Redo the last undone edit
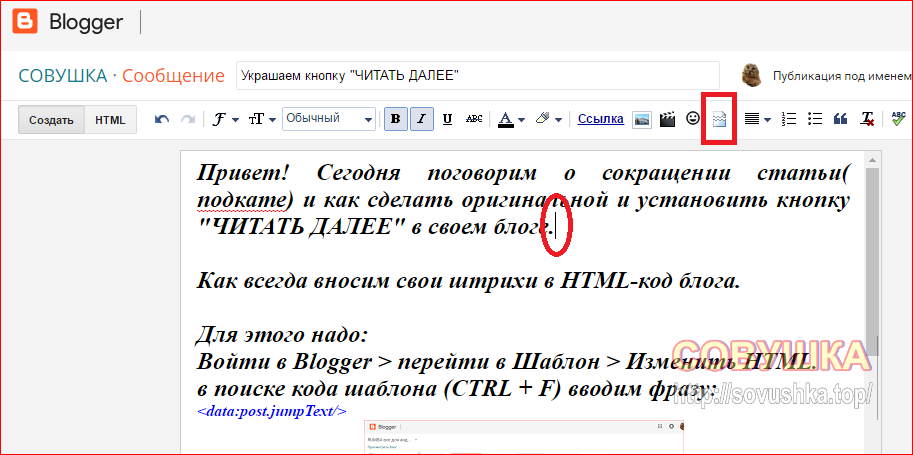The width and height of the screenshot is (913, 455). pyautogui.click(x=187, y=119)
